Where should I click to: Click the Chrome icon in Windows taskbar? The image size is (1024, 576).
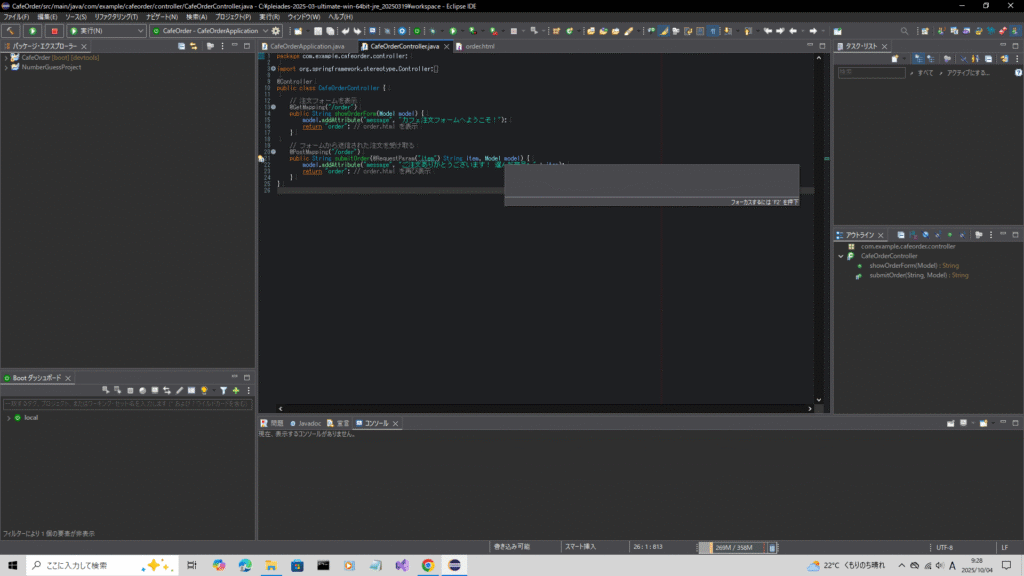[x=427, y=565]
